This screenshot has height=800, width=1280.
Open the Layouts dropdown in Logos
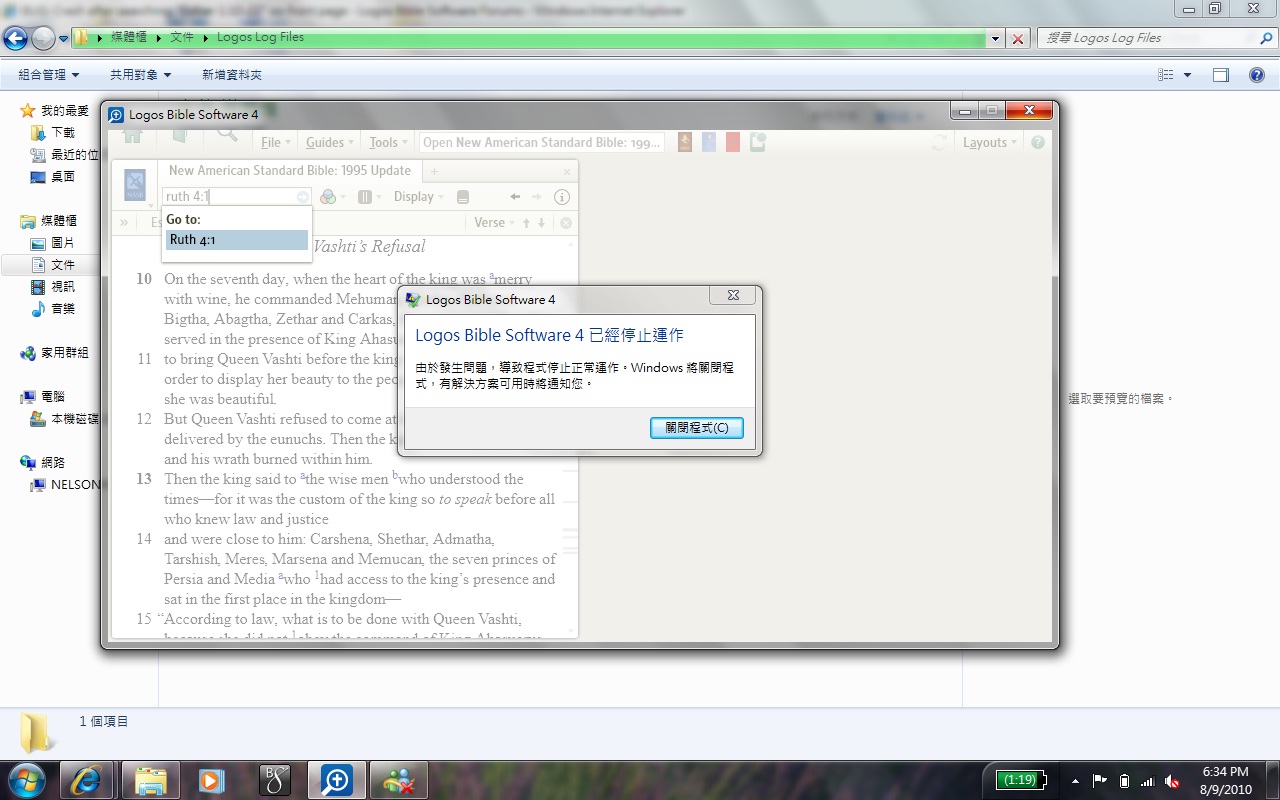990,143
